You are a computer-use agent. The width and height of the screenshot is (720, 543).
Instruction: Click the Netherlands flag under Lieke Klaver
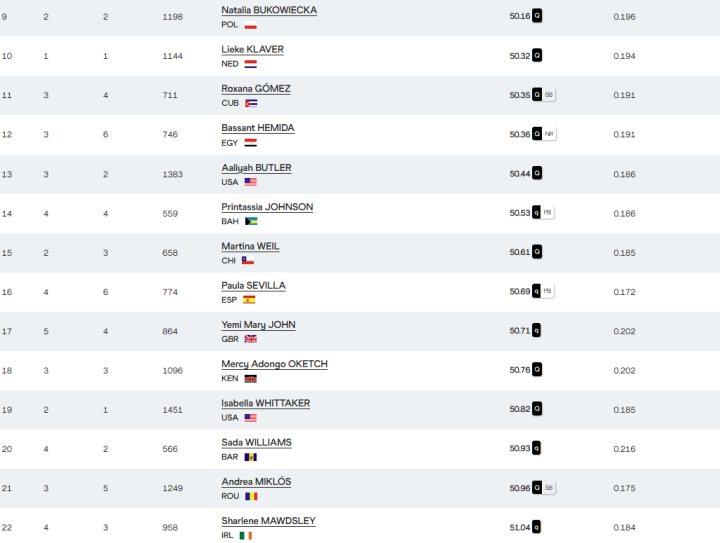[250, 64]
